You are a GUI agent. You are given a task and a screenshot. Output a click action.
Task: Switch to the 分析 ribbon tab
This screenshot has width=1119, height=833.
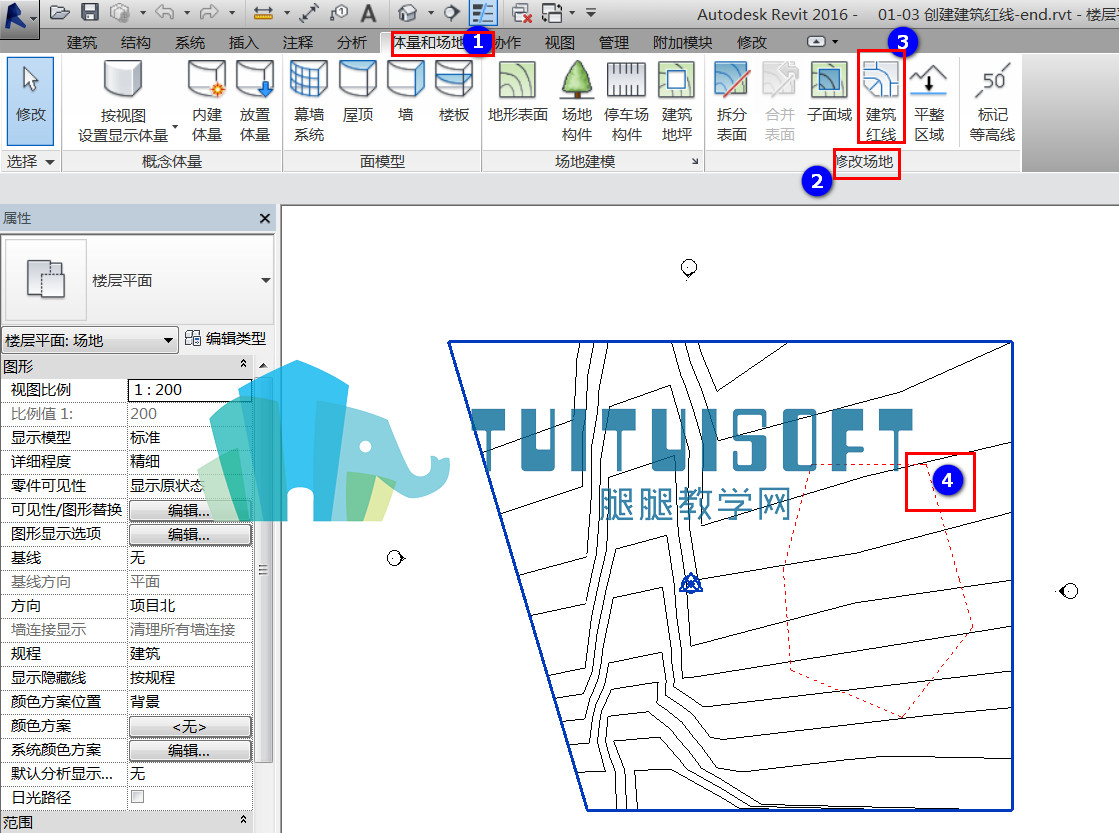352,43
